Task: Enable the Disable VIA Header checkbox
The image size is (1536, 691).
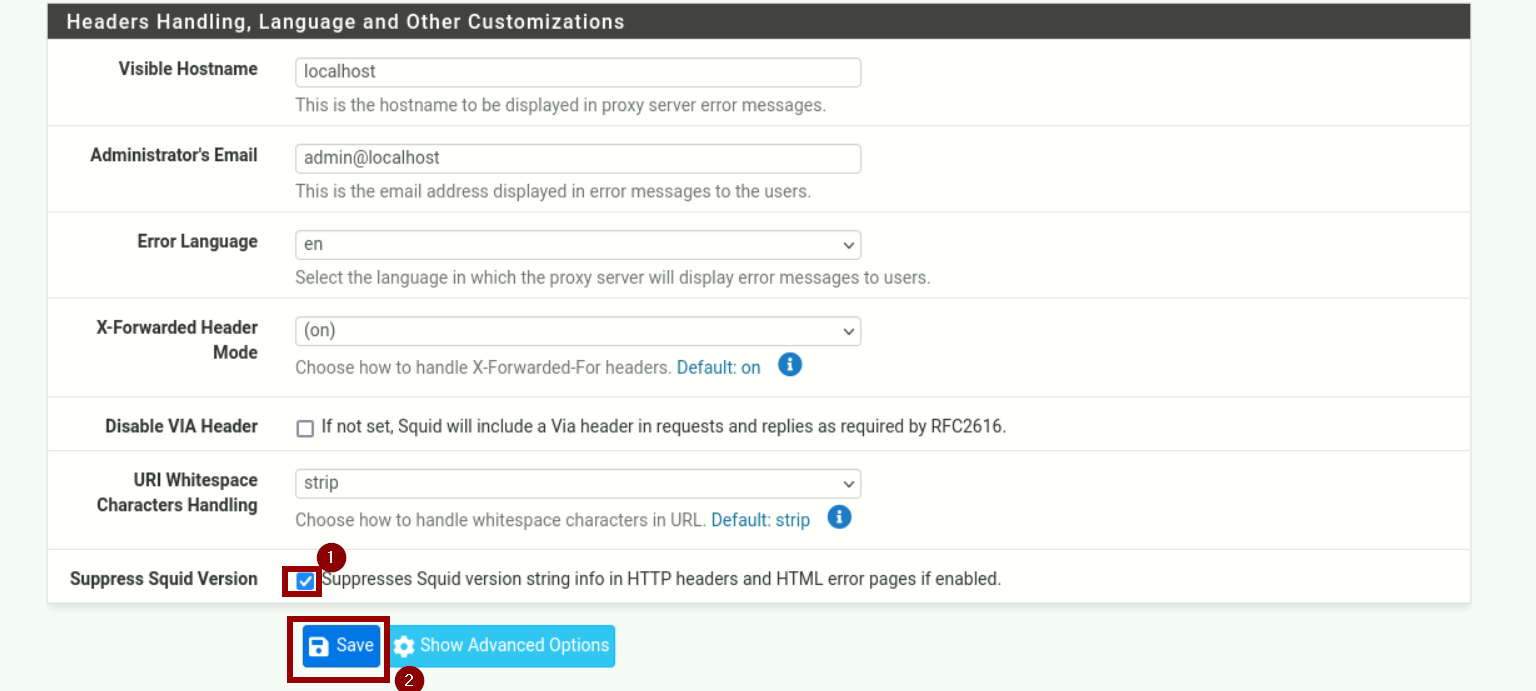Action: pos(305,428)
